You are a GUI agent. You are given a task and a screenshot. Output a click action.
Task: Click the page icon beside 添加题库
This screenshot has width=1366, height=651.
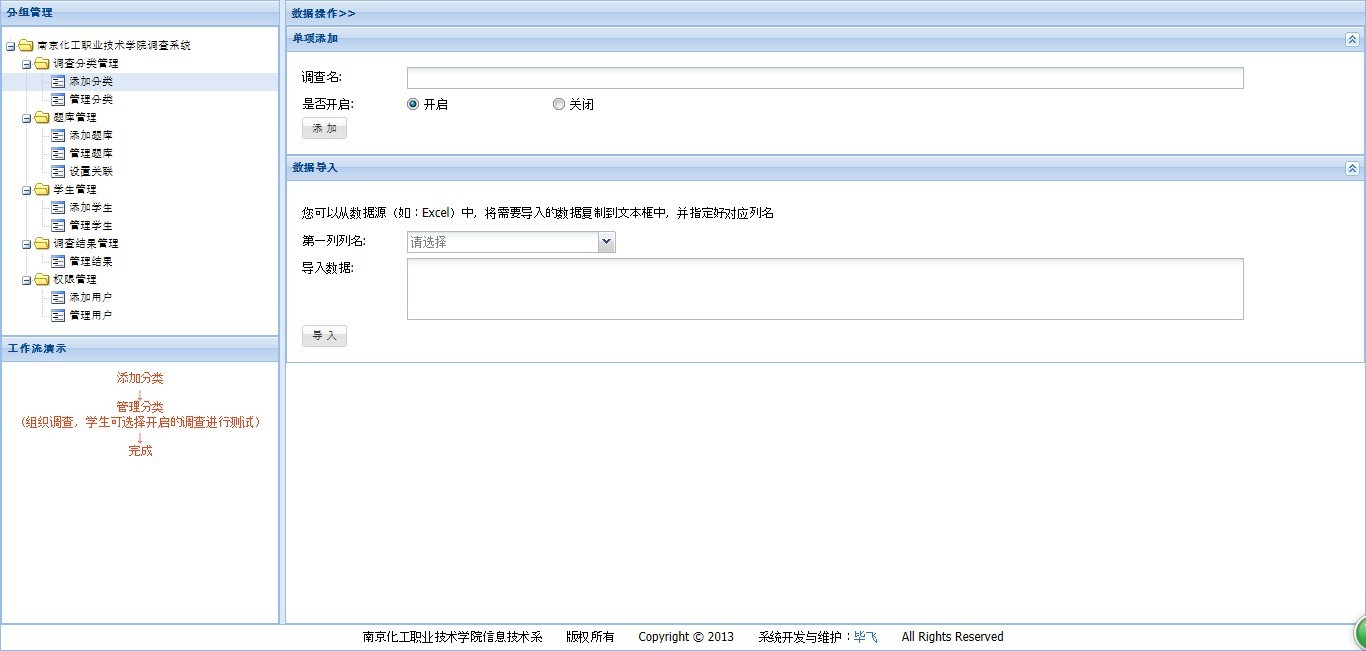point(58,135)
